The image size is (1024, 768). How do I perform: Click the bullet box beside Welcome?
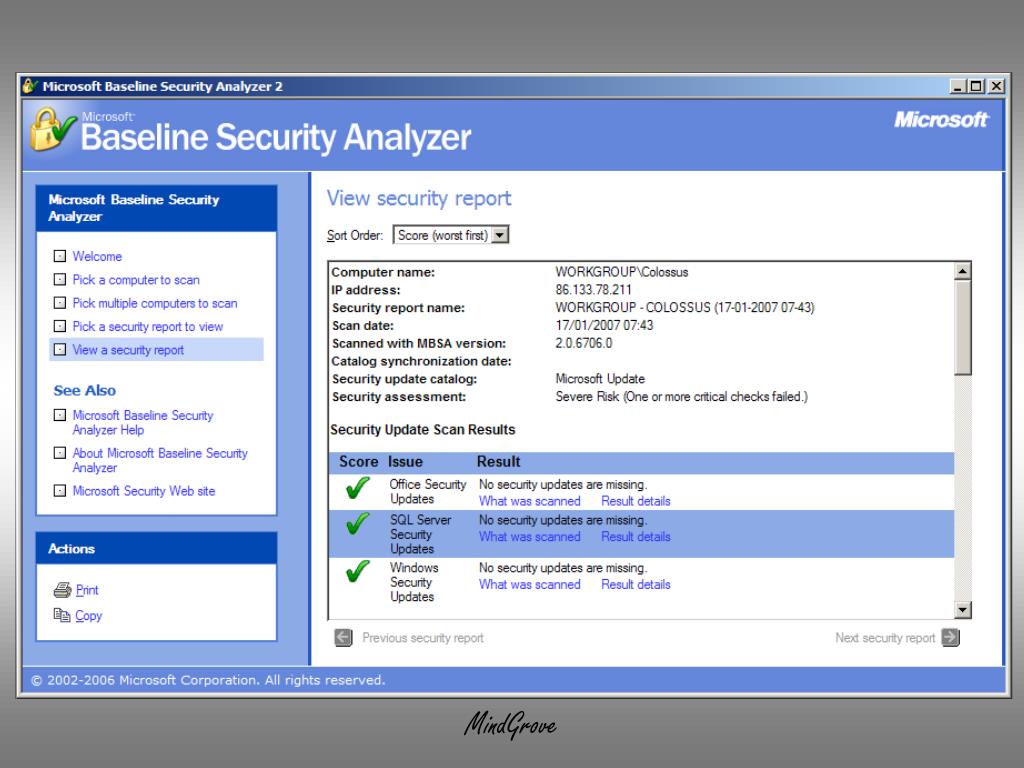[x=59, y=256]
